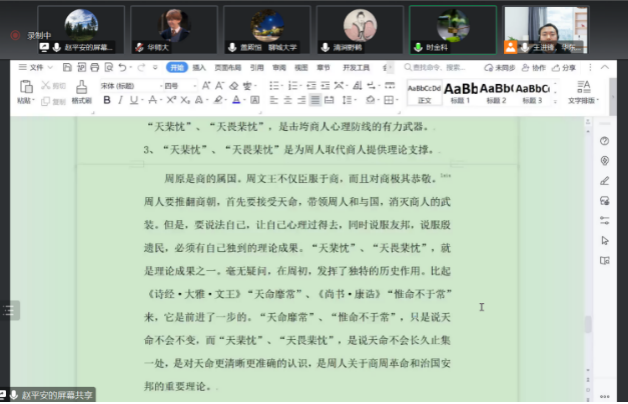
Task: Click the Save icon in quick access toolbar
Action: click(68, 68)
